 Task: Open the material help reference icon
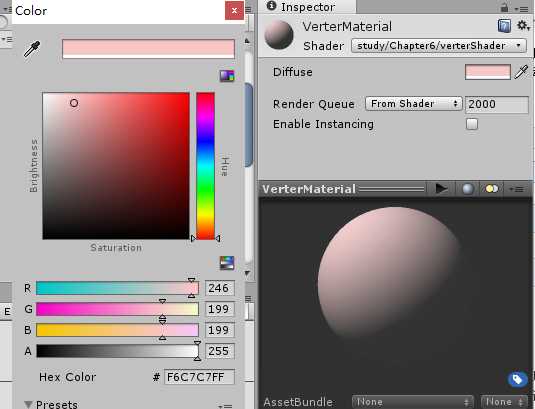[504, 26]
